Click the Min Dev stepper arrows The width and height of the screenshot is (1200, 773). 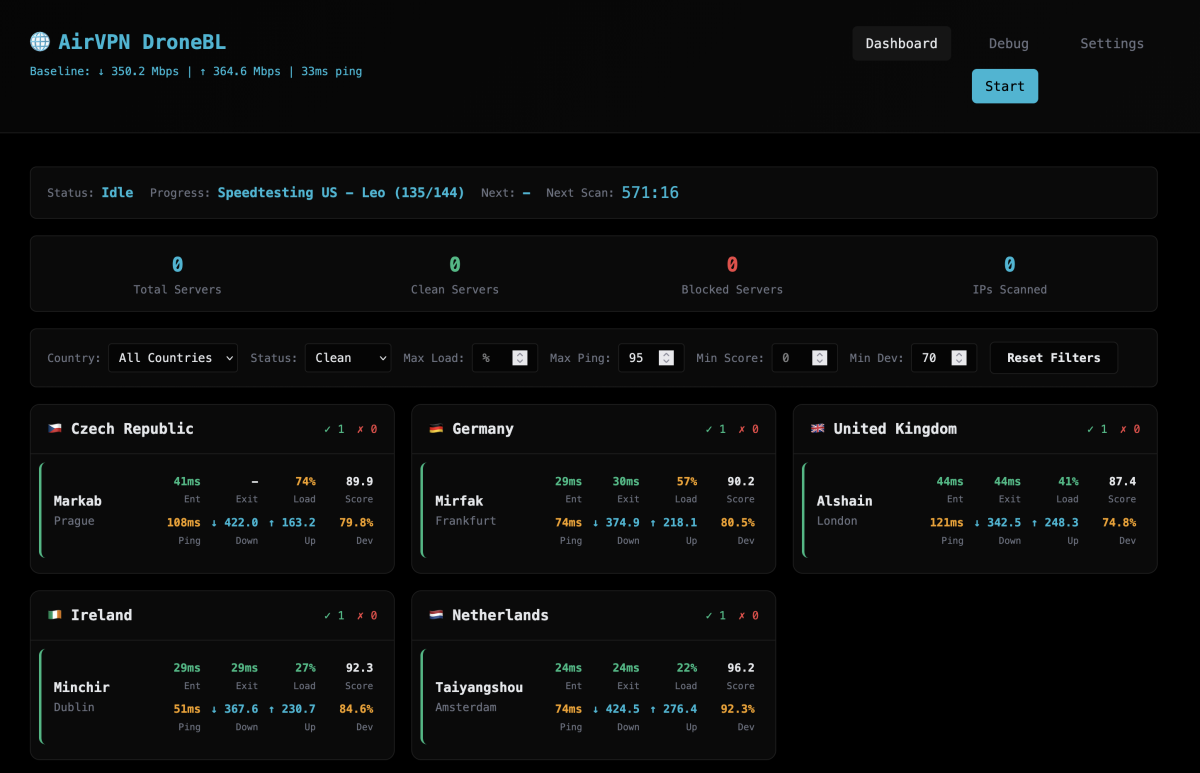pos(959,358)
